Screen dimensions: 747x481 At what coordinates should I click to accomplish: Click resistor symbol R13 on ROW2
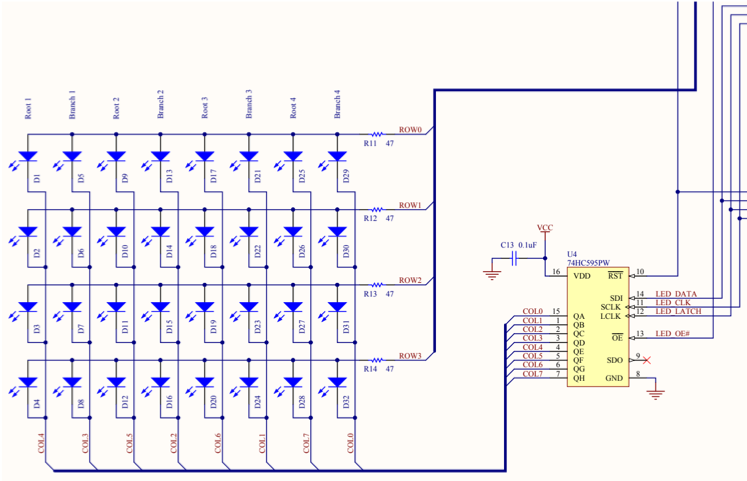tap(377, 285)
